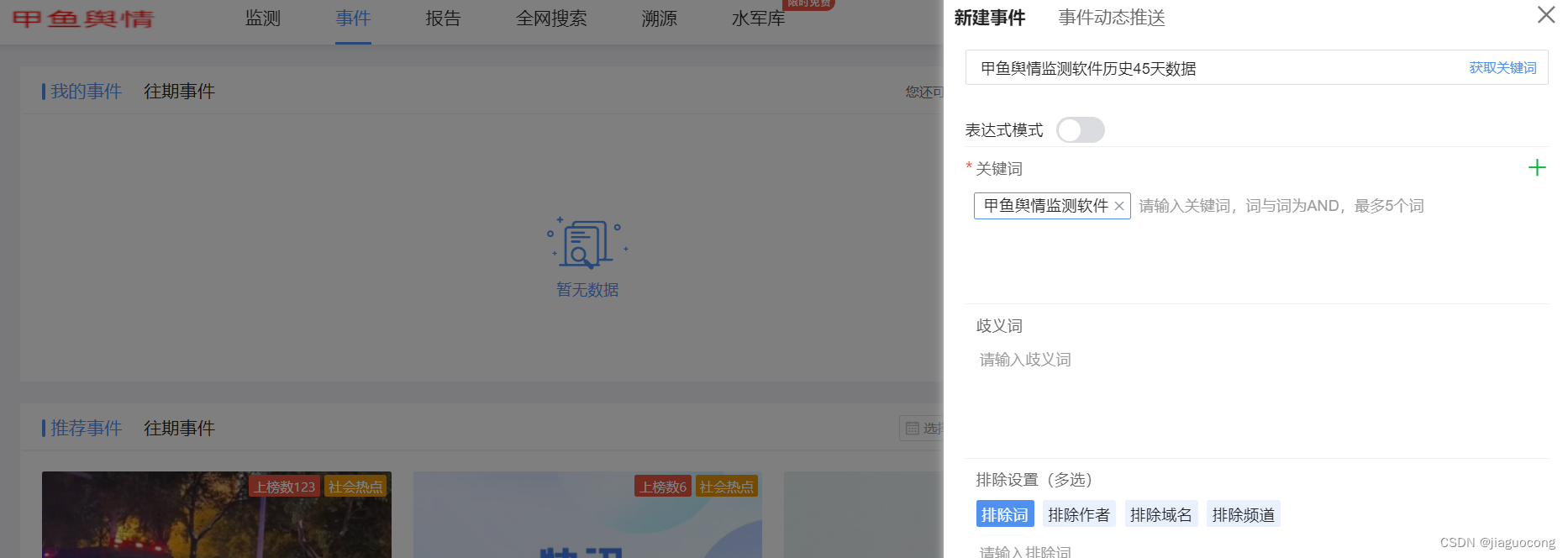Toggle the 表达式模式 switch

point(1081,130)
